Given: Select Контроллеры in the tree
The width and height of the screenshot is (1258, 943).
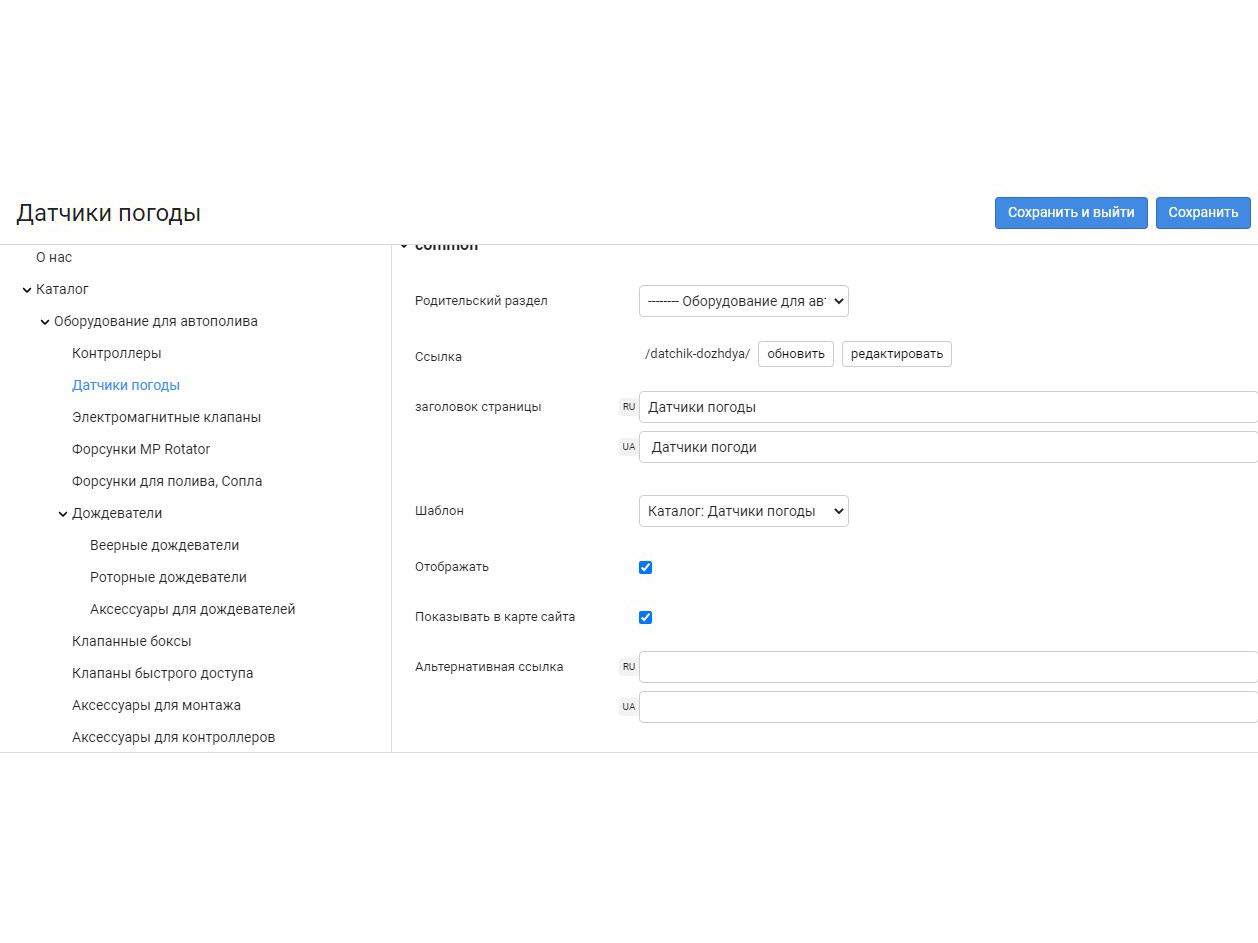Looking at the screenshot, I should (x=116, y=353).
